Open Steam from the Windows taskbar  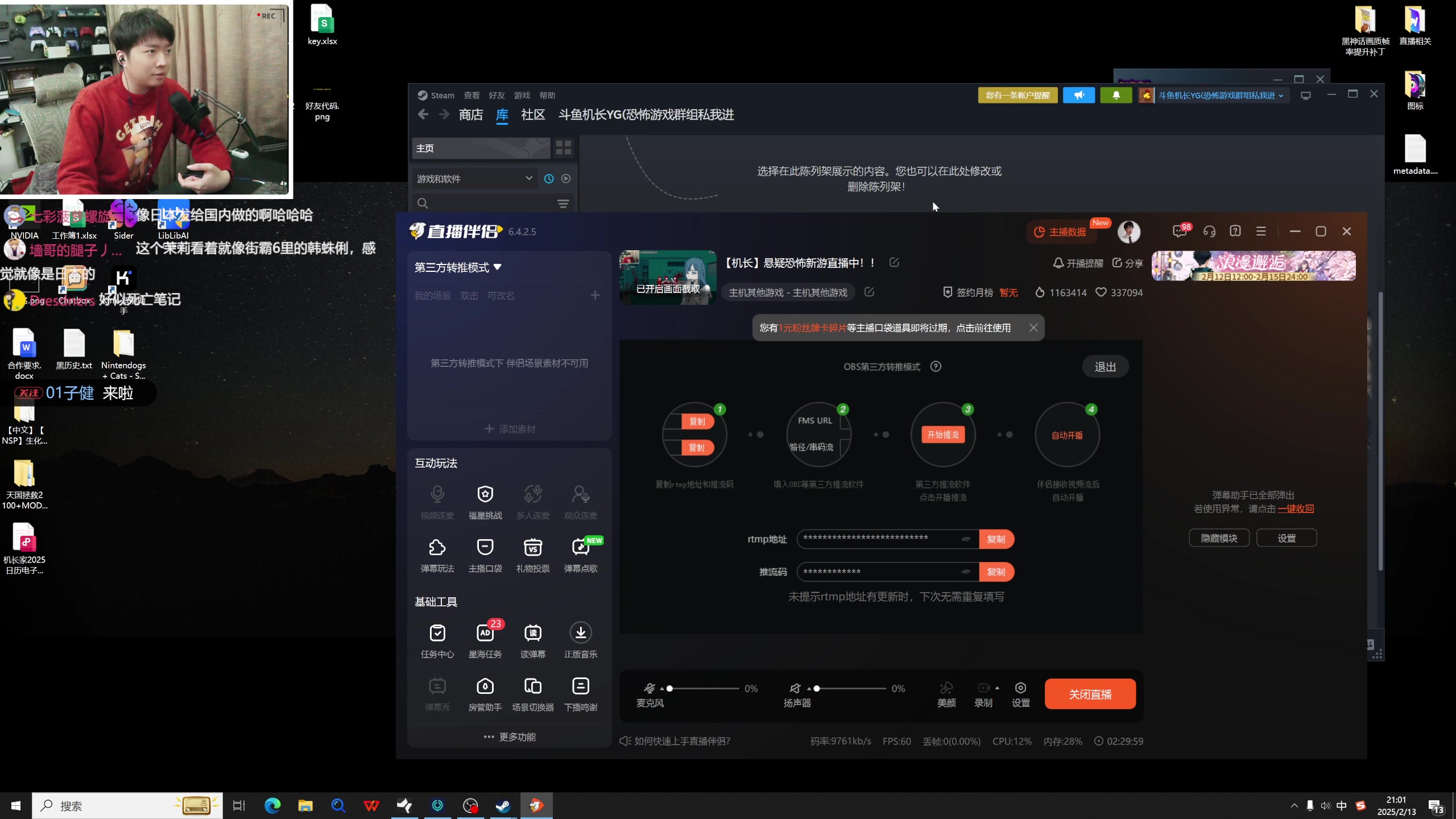503,805
